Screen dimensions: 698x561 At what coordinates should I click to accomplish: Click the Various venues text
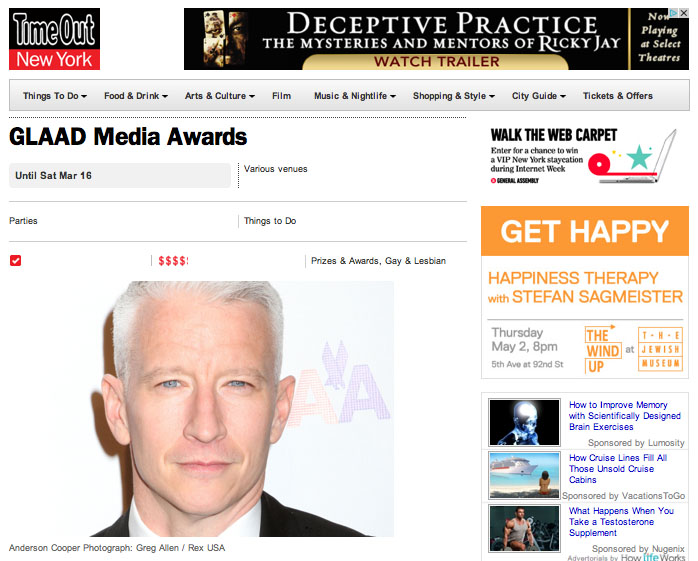(x=276, y=169)
